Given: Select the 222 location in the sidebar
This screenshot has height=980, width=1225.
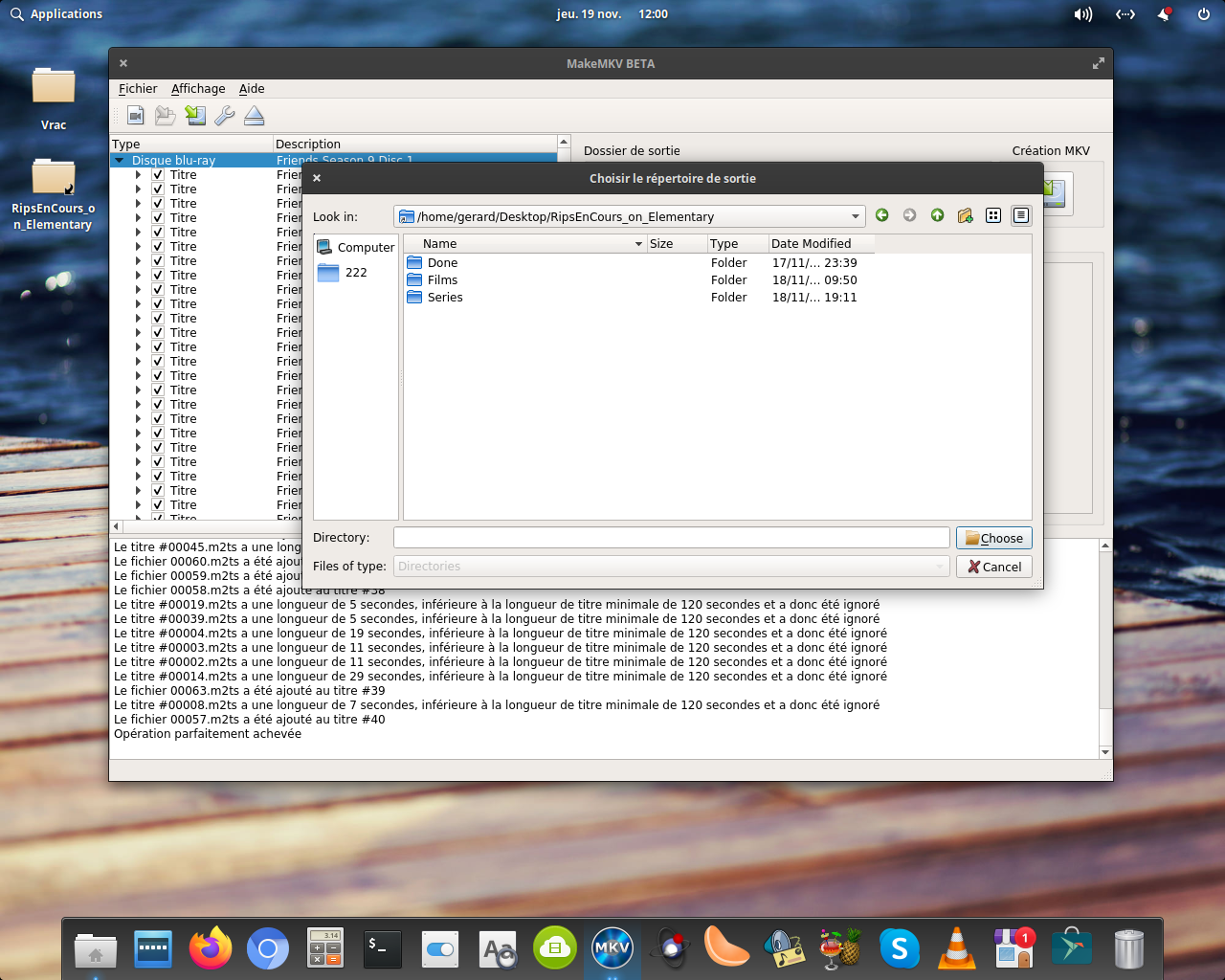Looking at the screenshot, I should [x=343, y=273].
